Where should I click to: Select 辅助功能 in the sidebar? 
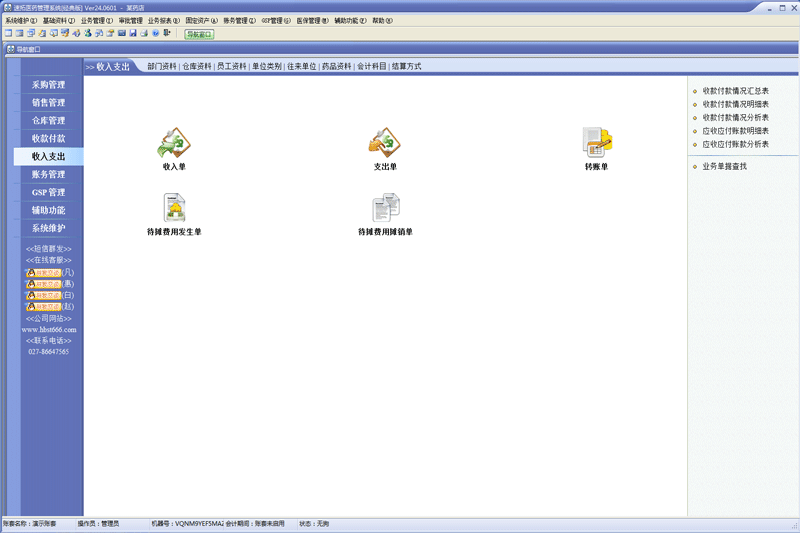(48, 211)
